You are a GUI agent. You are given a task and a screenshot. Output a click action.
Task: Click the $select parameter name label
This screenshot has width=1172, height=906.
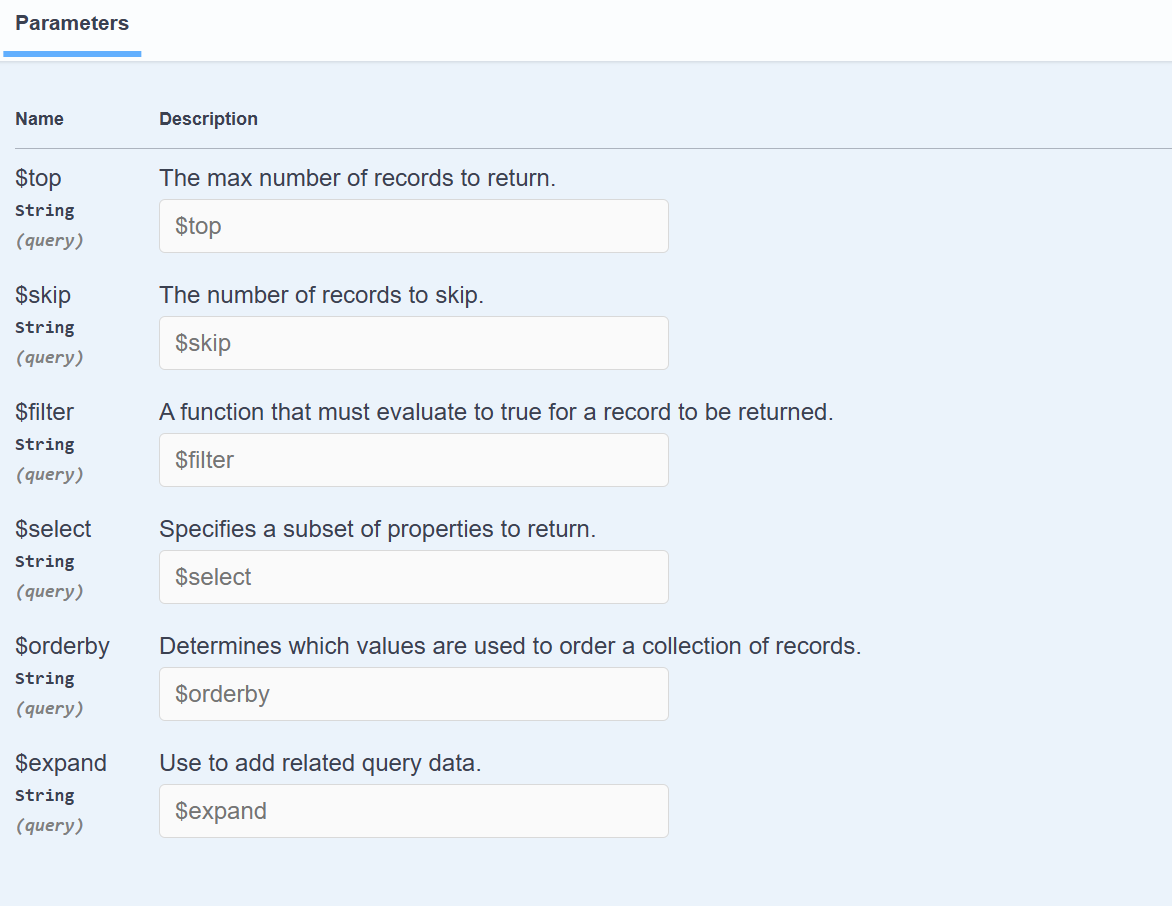click(x=53, y=529)
